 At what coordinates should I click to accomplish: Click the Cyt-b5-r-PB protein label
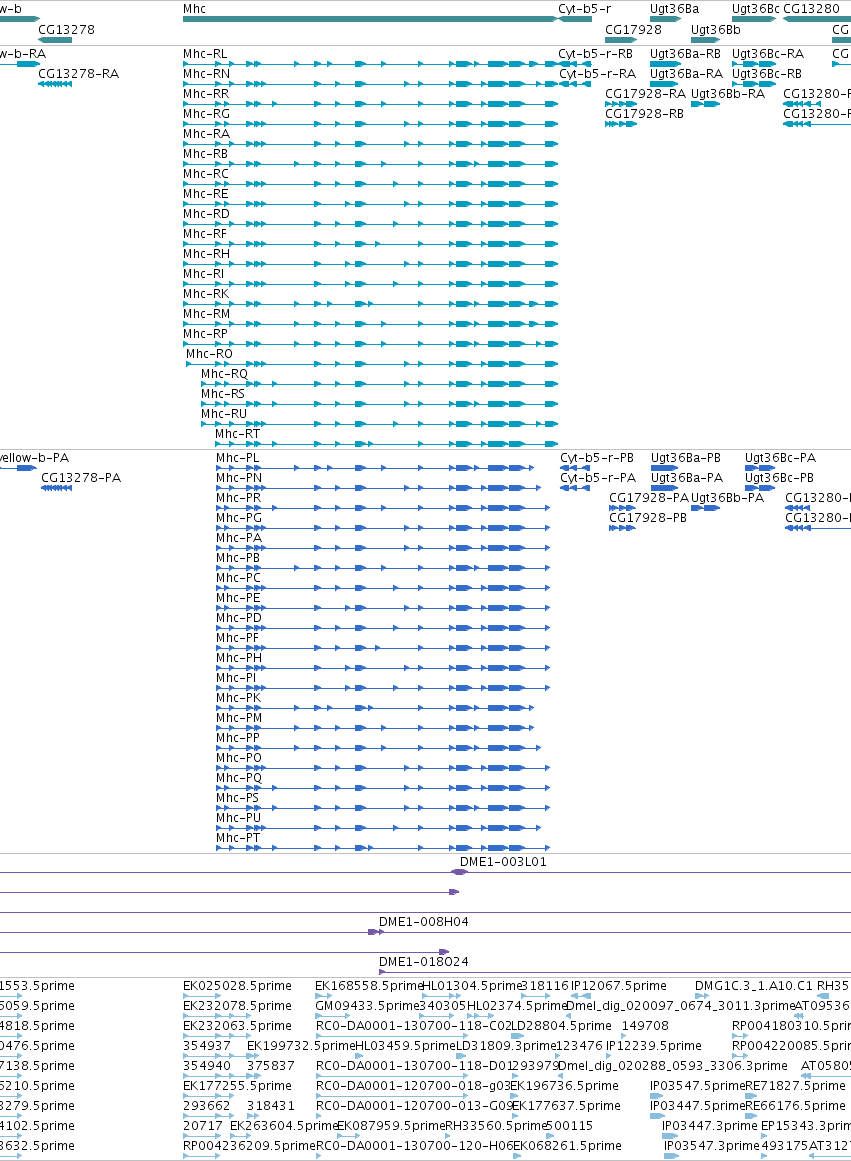597,458
